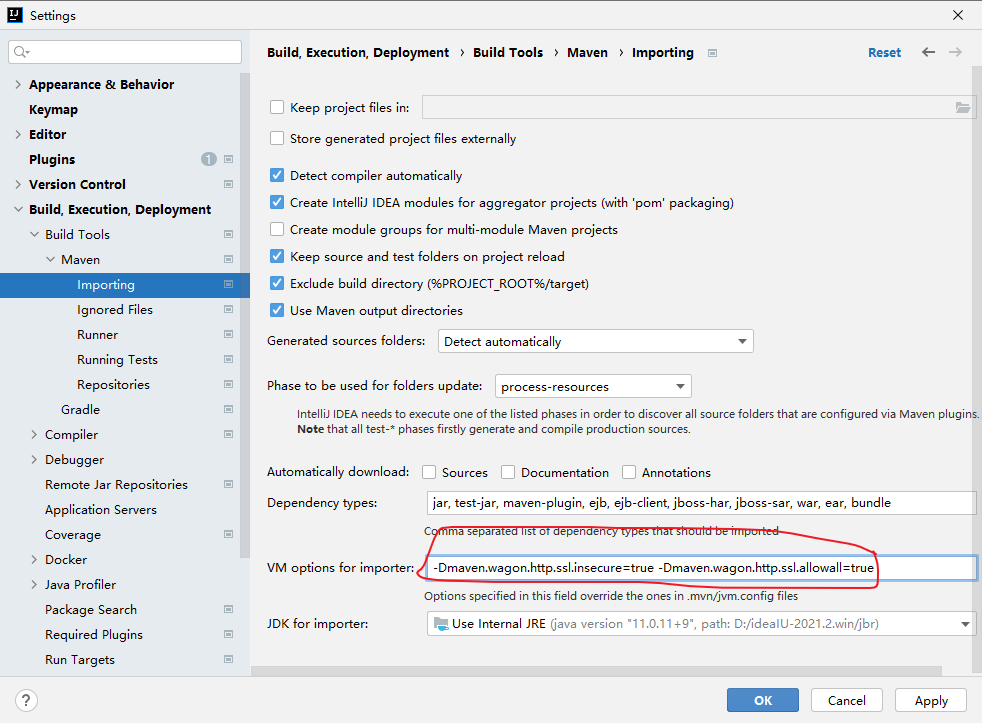
Task: Expand the Docker node
Action: coord(34,559)
